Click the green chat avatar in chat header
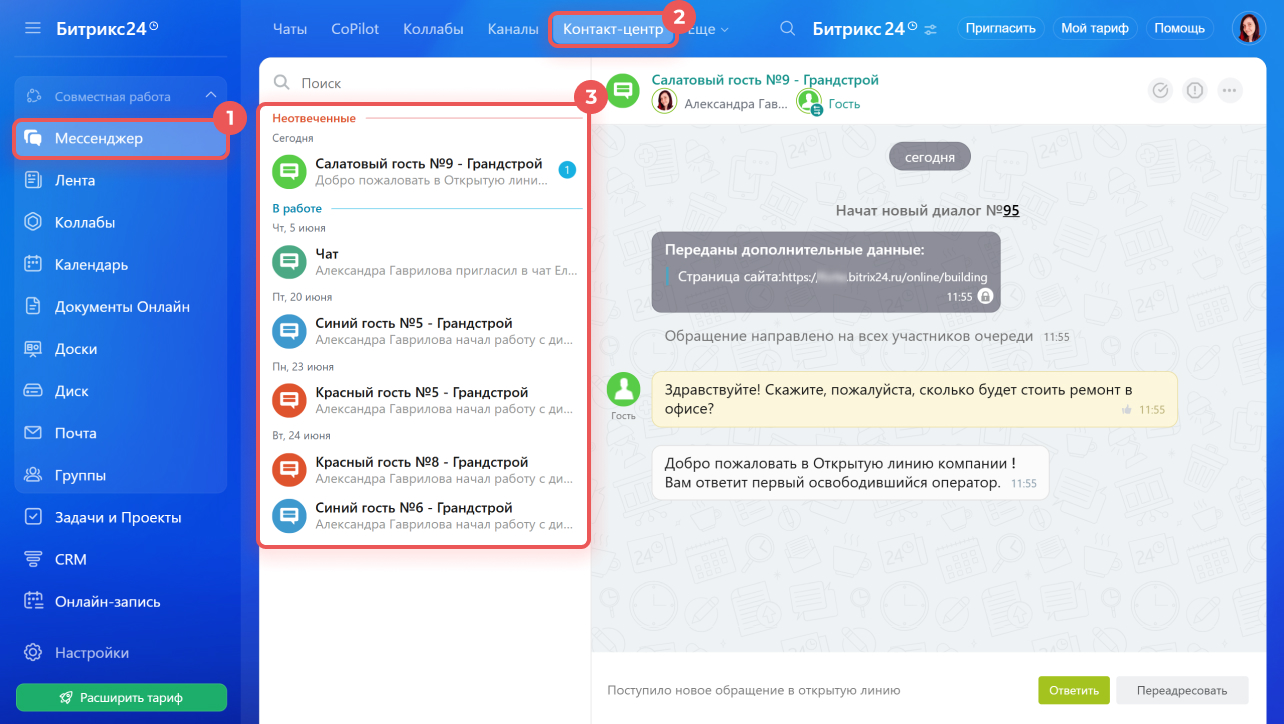The image size is (1284, 724). (x=624, y=91)
